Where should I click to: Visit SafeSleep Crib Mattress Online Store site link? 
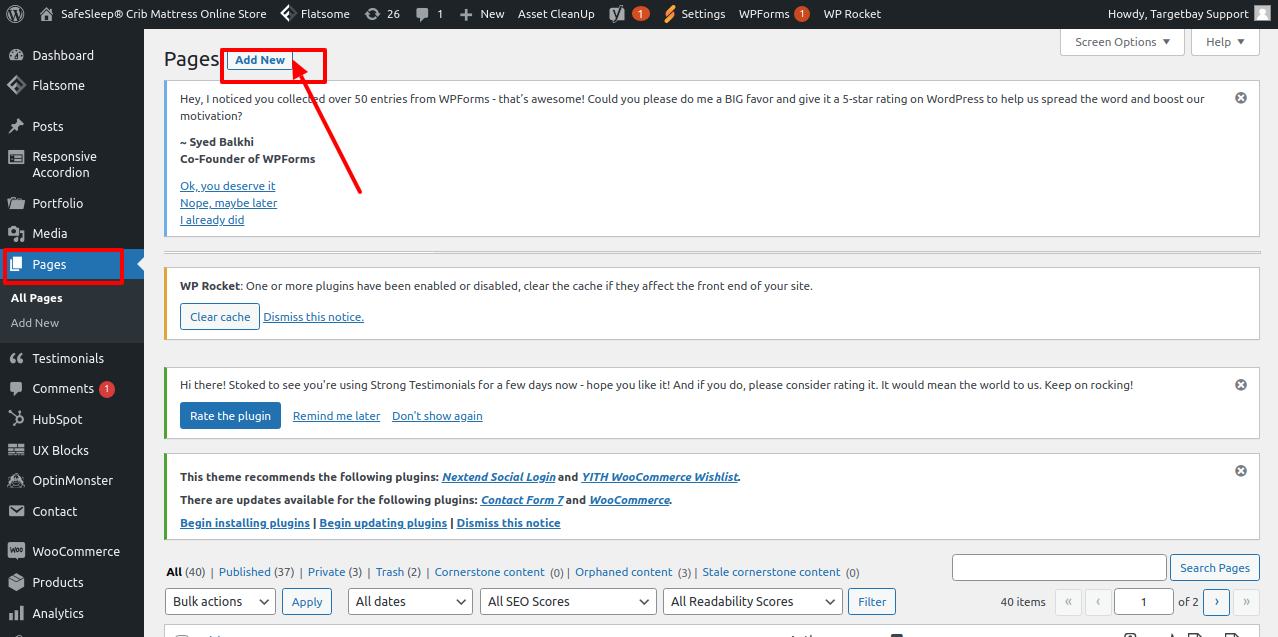(152, 14)
